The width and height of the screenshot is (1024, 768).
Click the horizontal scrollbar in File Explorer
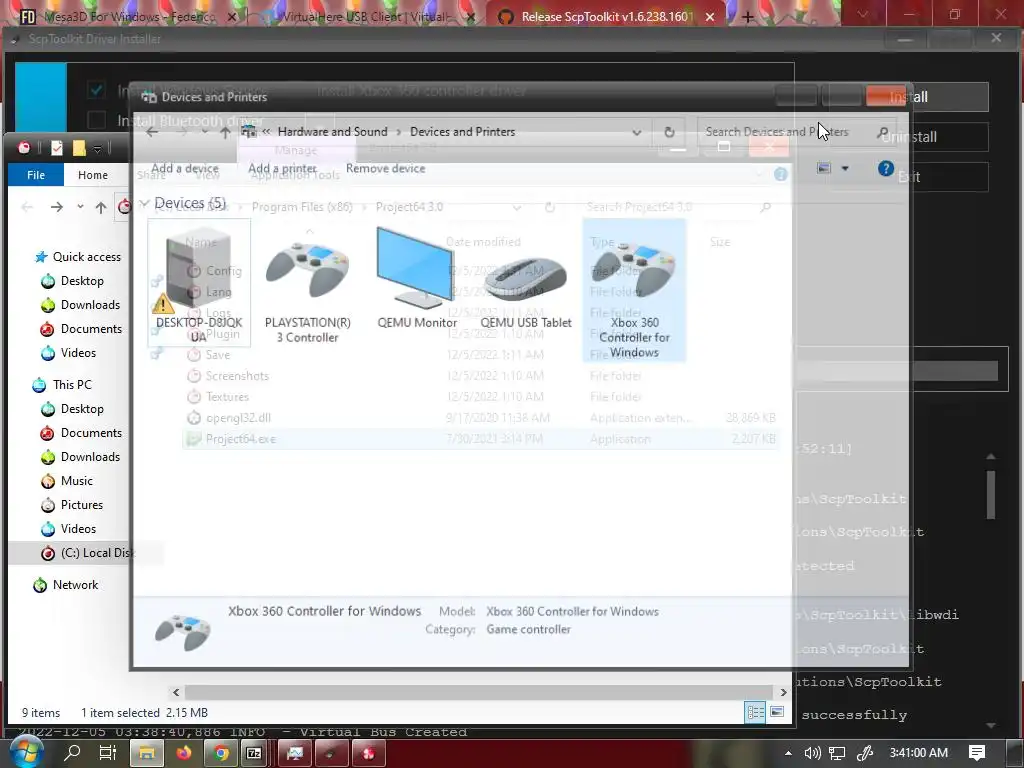(x=479, y=692)
